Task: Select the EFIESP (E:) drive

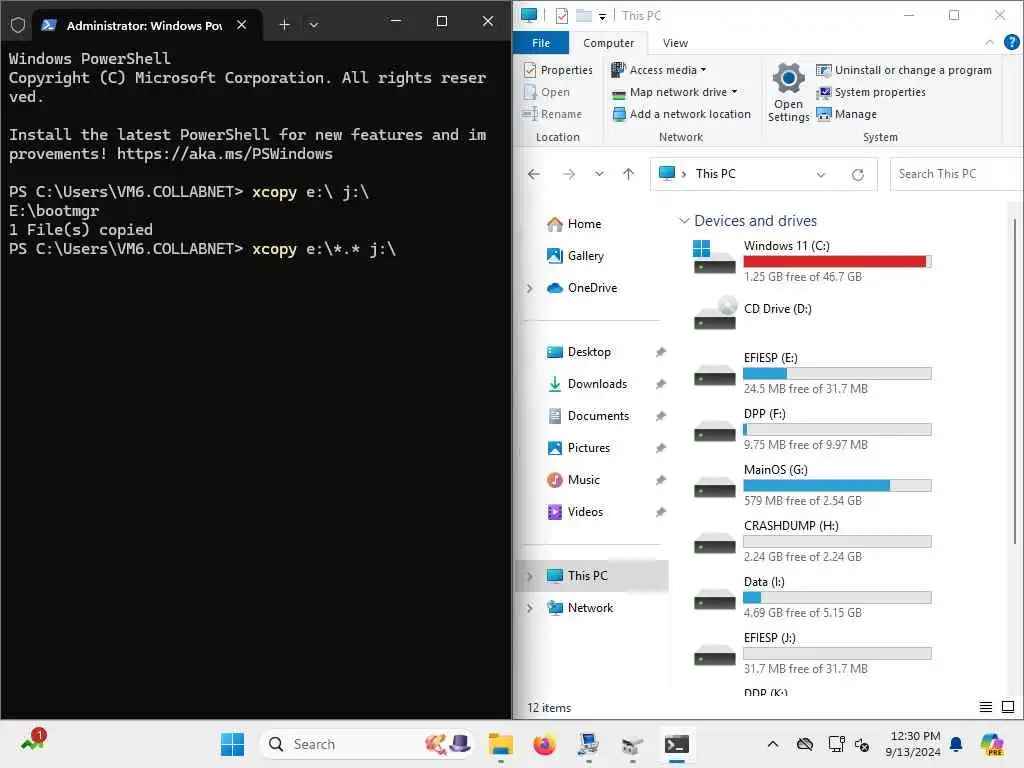Action: click(x=812, y=372)
